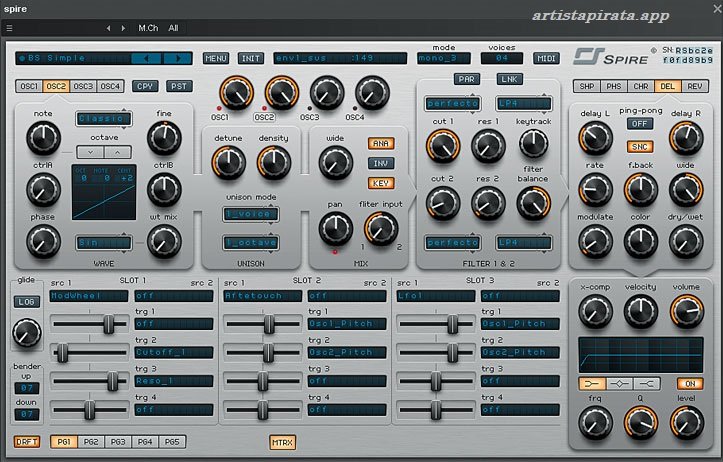Toggle the DRFT button
Image resolution: width=723 pixels, height=462 pixels.
[27, 442]
